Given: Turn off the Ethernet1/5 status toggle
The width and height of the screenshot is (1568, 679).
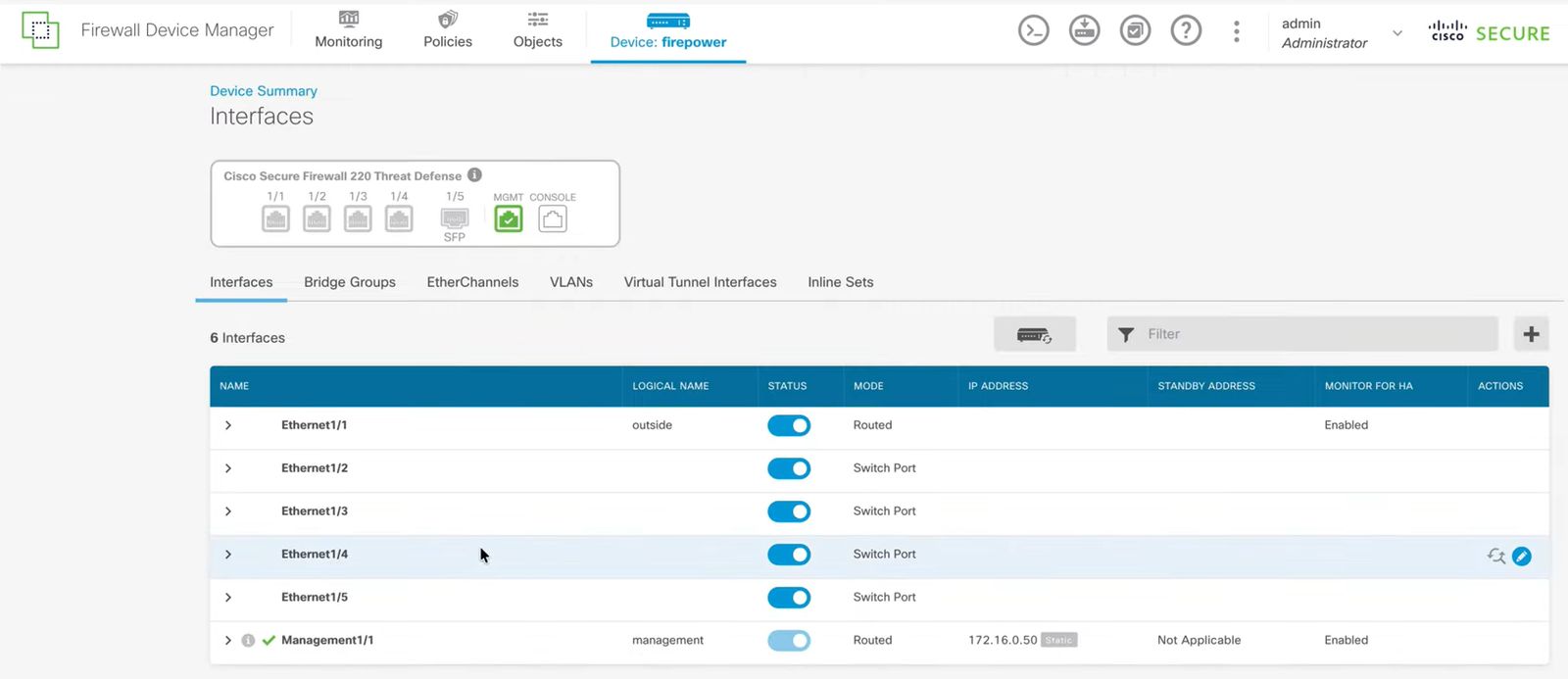Looking at the screenshot, I should [x=789, y=598].
